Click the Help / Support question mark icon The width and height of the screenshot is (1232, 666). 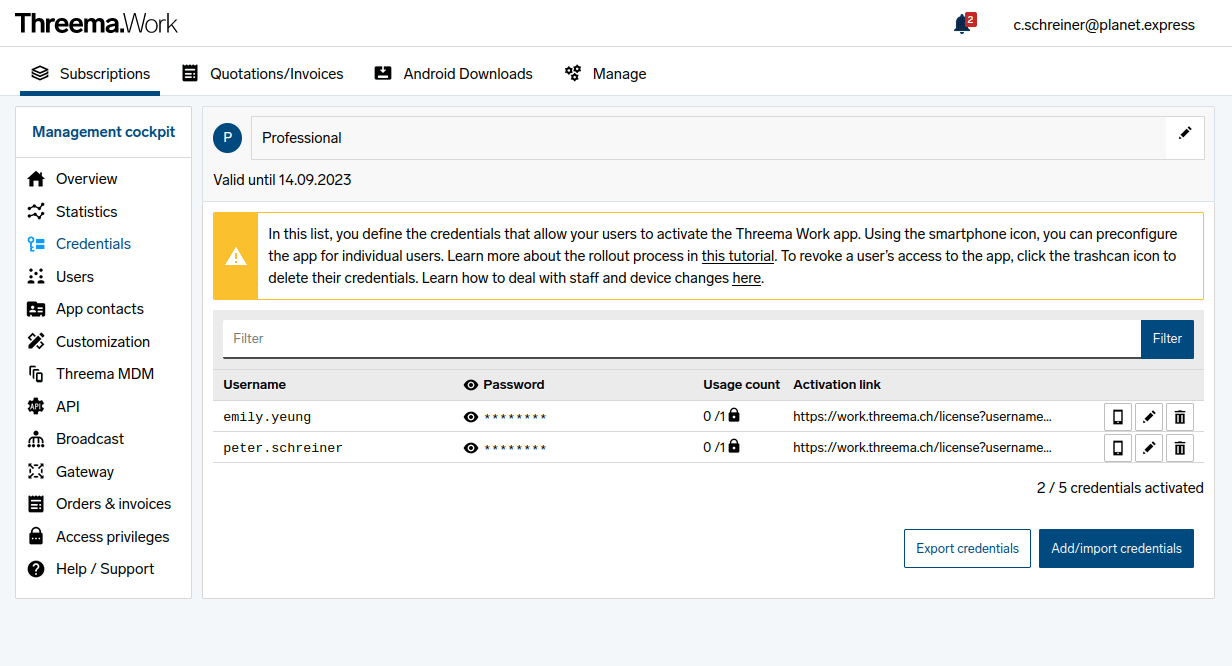[x=36, y=569]
